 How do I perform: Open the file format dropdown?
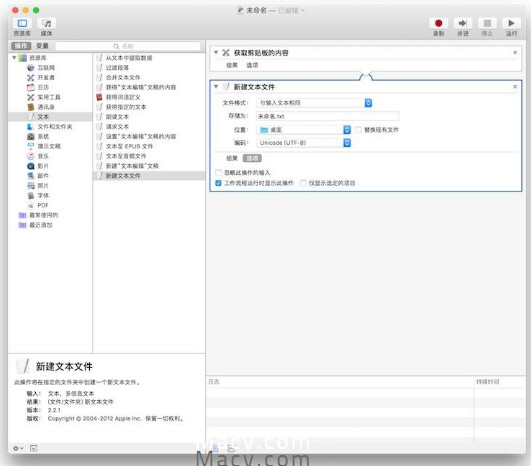tap(314, 103)
